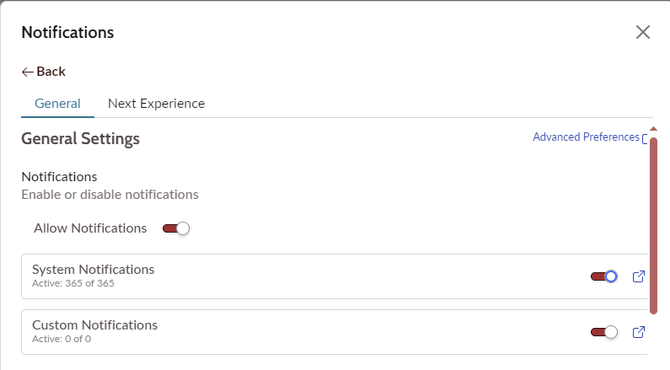The image size is (670, 370).
Task: Click the vertical scrollbar thumb
Action: tap(653, 226)
